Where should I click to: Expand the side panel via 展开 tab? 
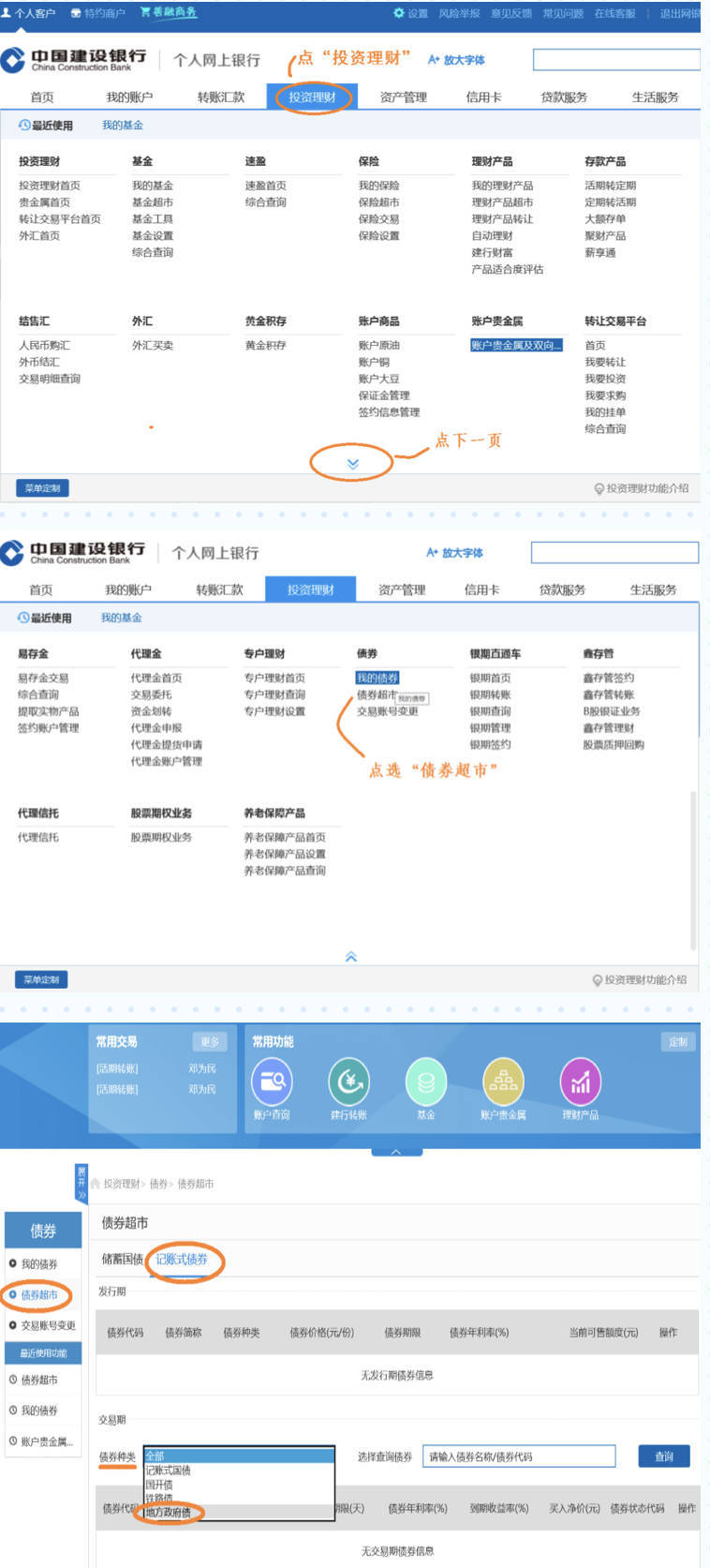pos(81,1184)
